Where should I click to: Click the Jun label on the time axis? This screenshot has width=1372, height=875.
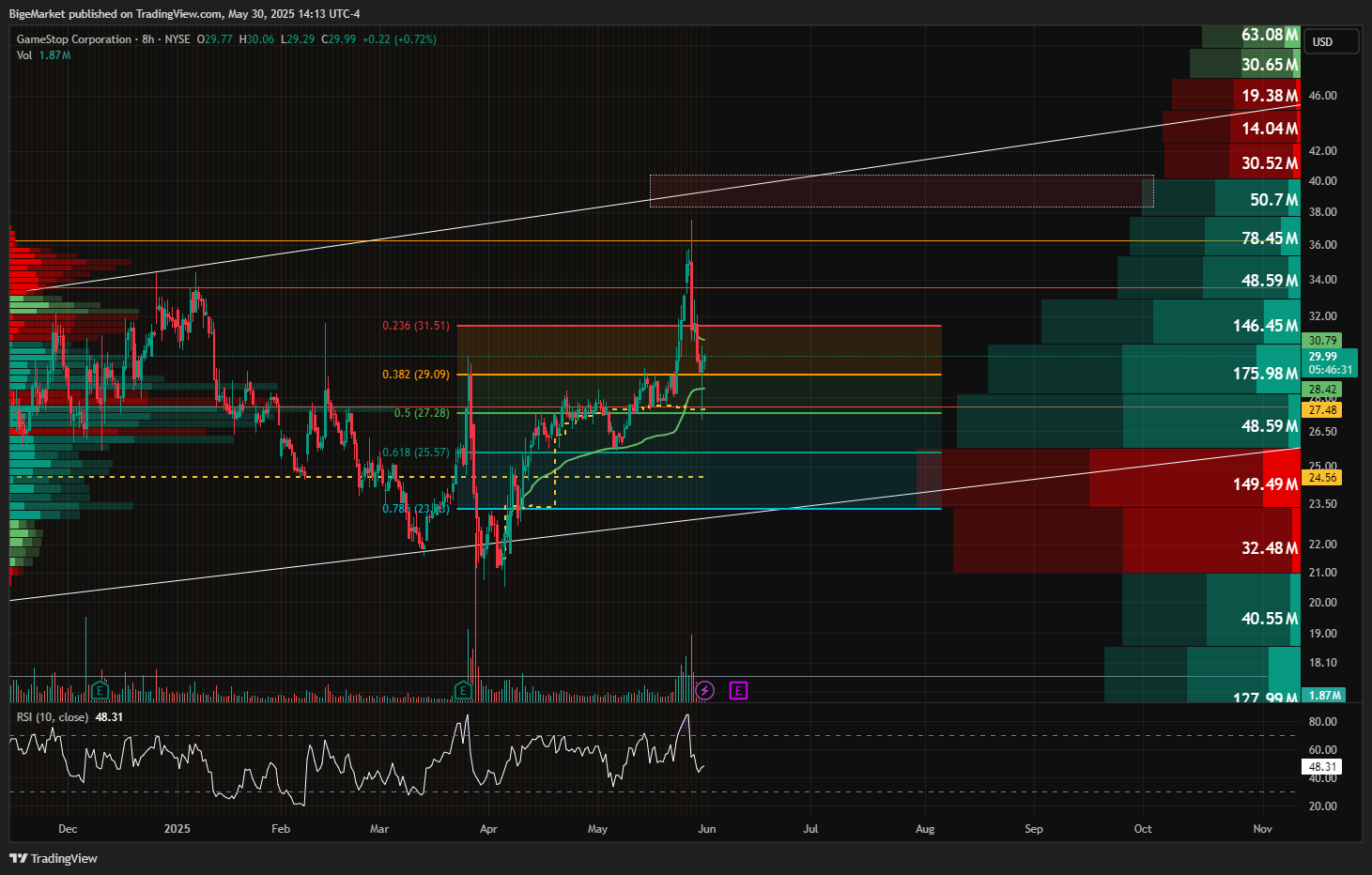coord(707,829)
